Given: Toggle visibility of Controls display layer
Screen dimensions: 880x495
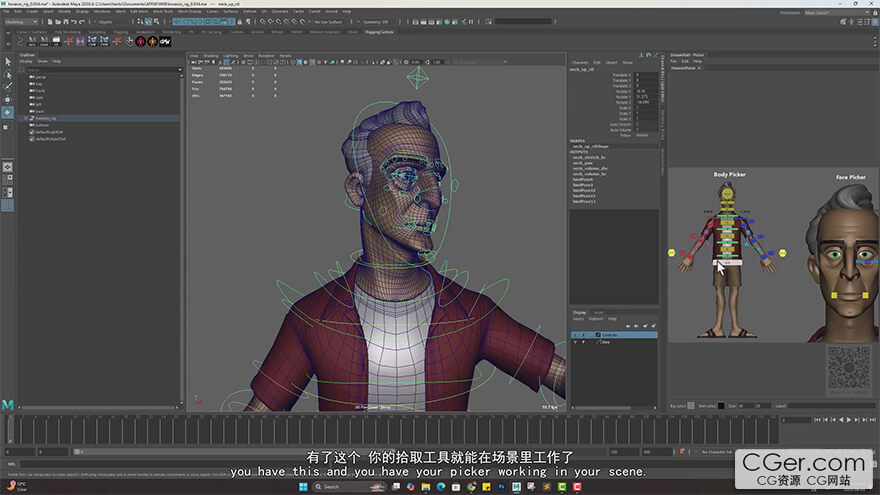Looking at the screenshot, I should (574, 334).
